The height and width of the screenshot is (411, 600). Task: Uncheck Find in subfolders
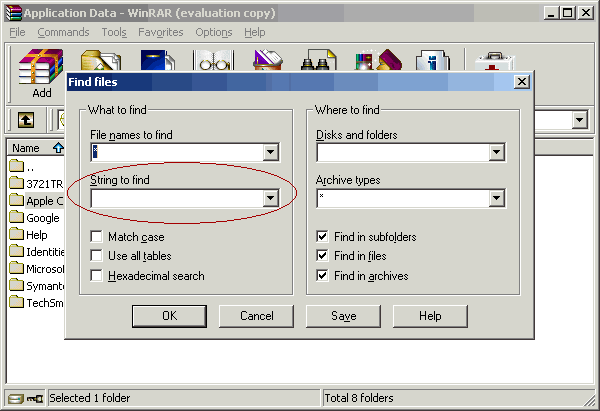pos(322,236)
